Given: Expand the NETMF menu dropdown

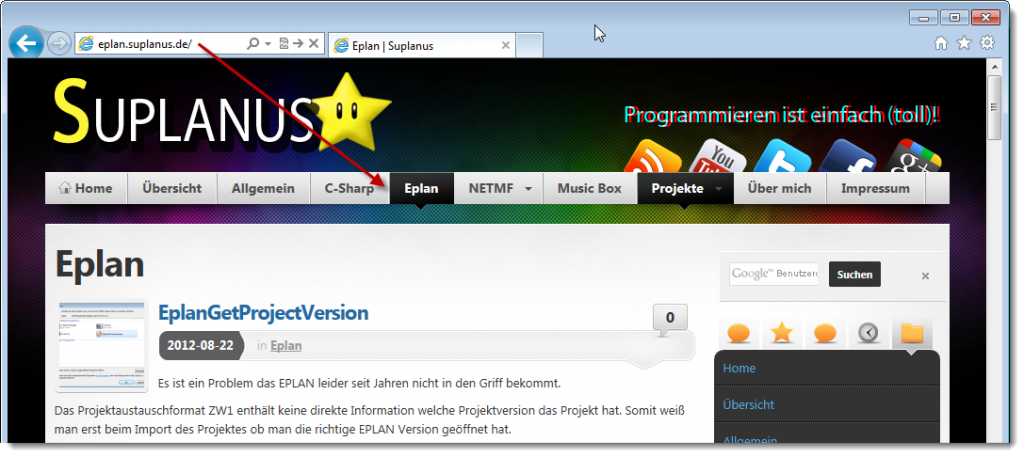Looking at the screenshot, I should (x=528, y=188).
